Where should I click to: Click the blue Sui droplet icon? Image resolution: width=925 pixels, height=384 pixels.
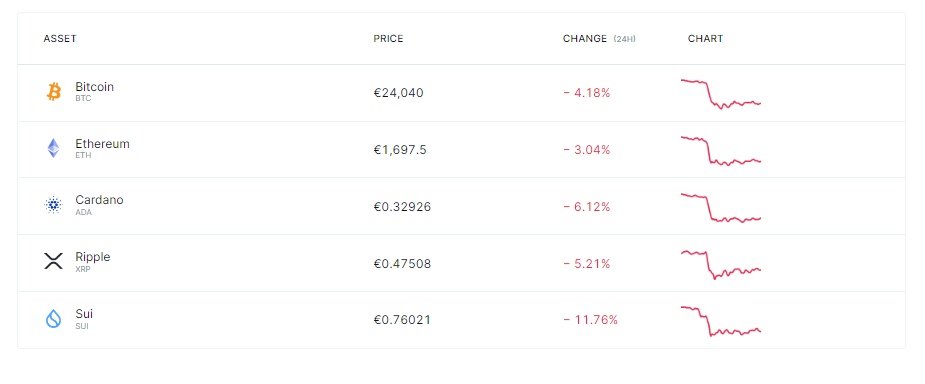[54, 319]
